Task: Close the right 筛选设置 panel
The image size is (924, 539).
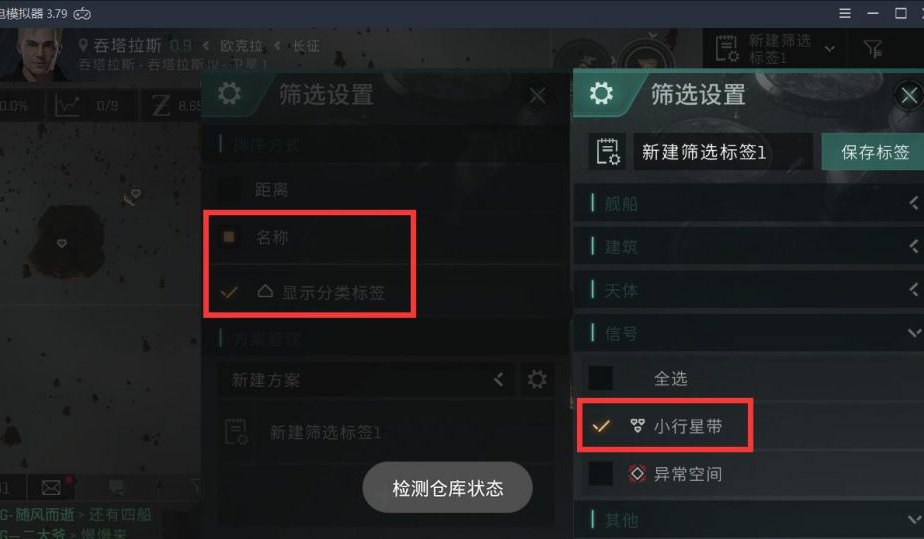Action: click(909, 95)
